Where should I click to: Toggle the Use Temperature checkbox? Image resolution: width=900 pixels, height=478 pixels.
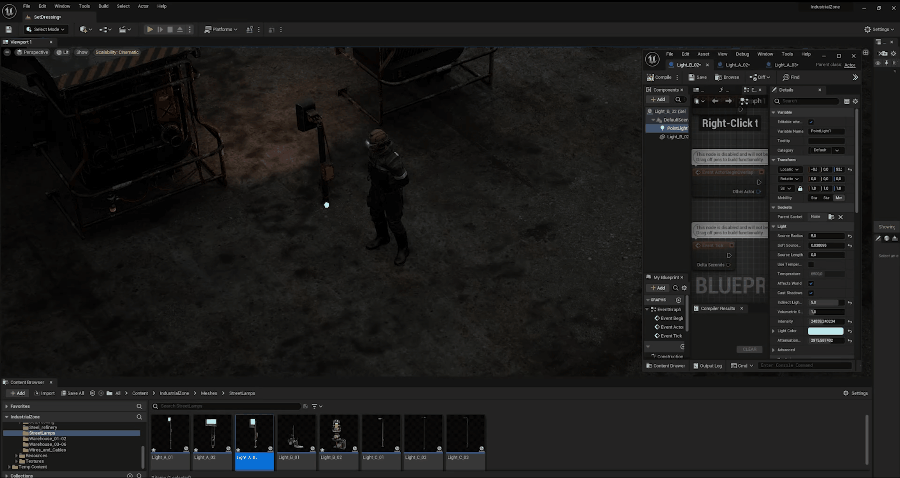point(811,265)
